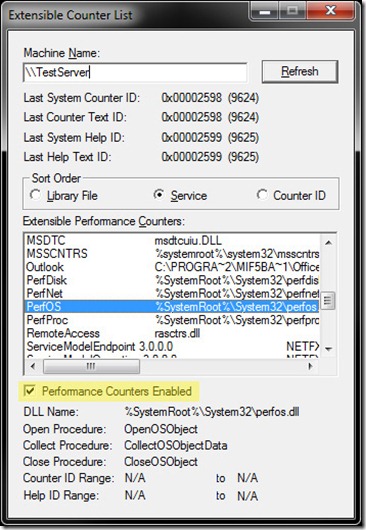The image size is (366, 530).
Task: Click the OpenOSObject procedure value
Action: tap(161, 429)
